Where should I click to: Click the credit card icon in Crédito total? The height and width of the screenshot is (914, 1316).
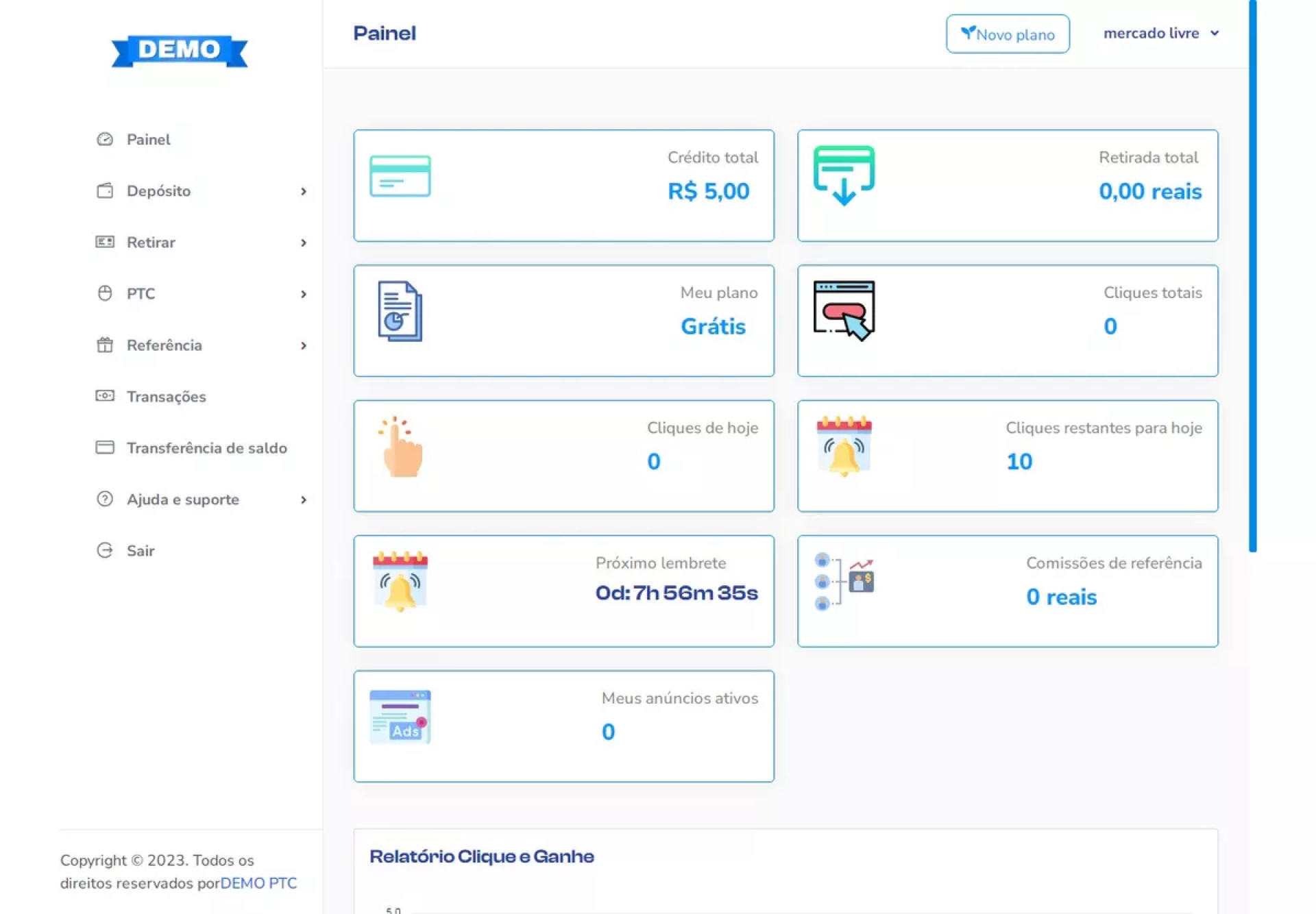[x=400, y=176]
